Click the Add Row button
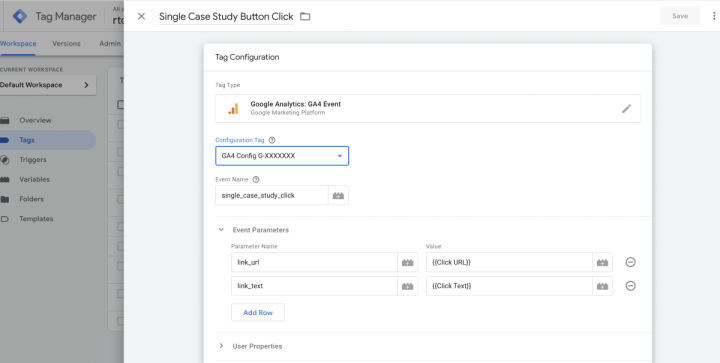 point(258,313)
